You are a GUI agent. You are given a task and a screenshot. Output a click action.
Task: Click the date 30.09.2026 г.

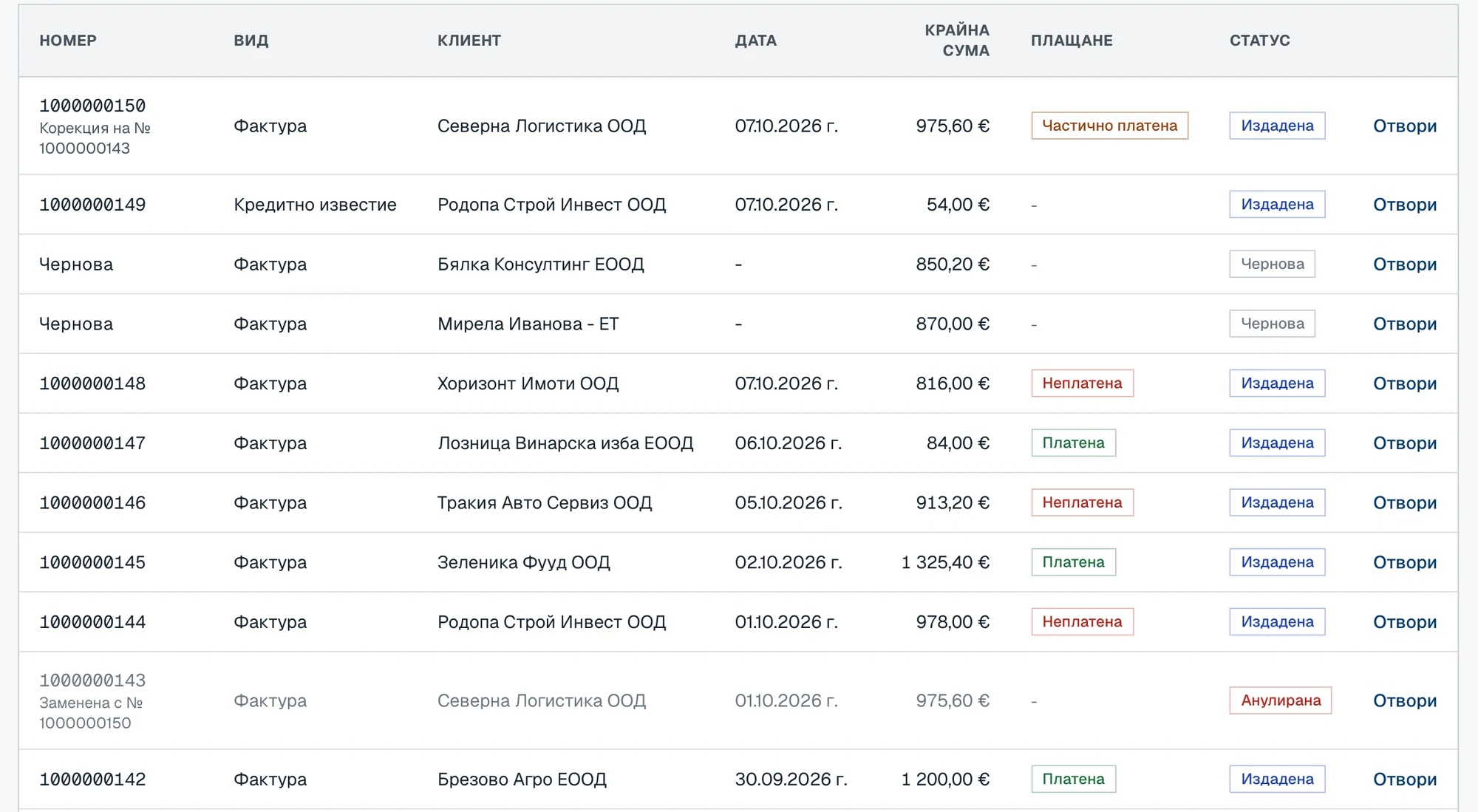coord(791,779)
